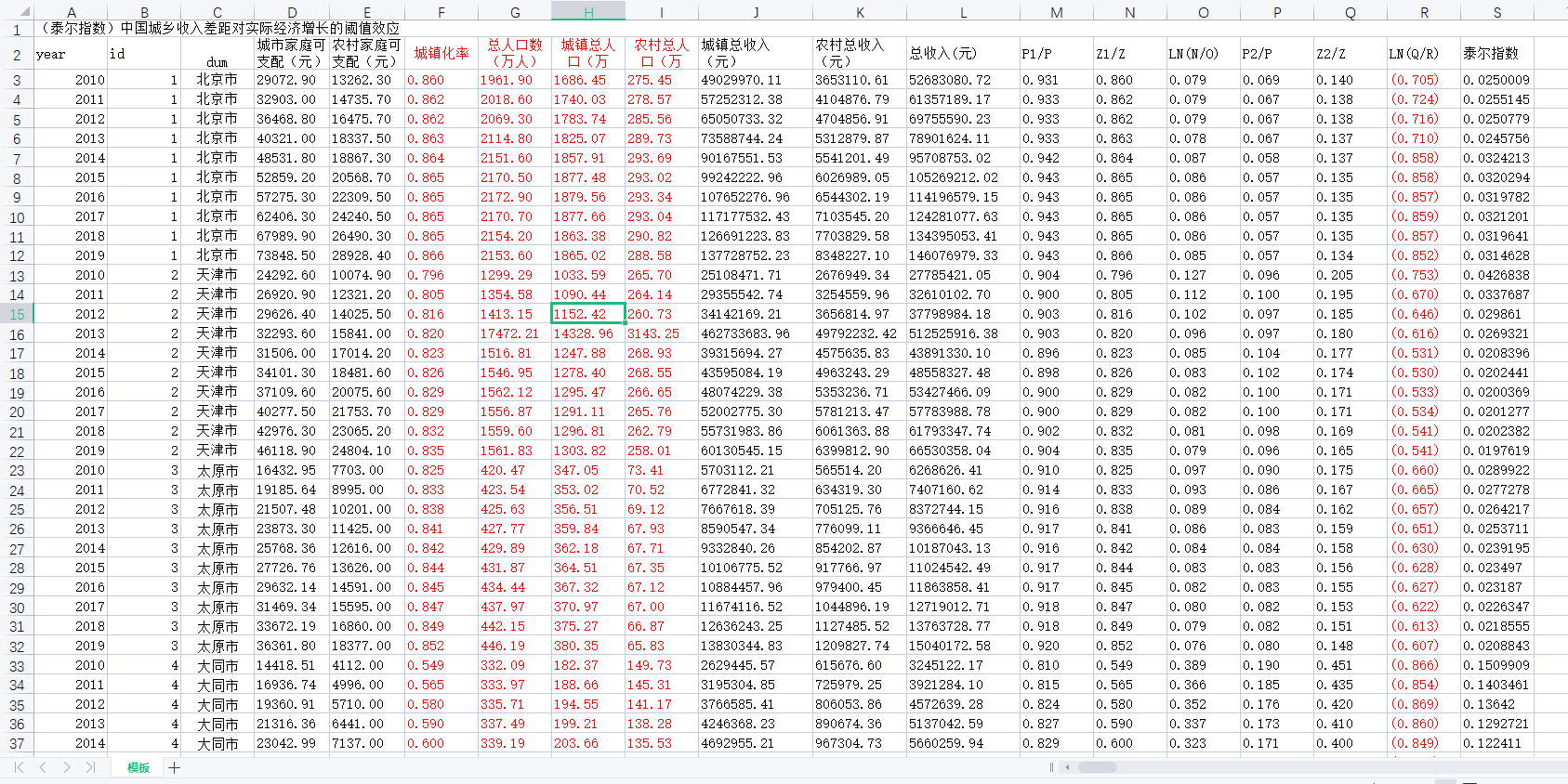The height and width of the screenshot is (784, 1568).
Task: Select column J header
Action: point(756,12)
